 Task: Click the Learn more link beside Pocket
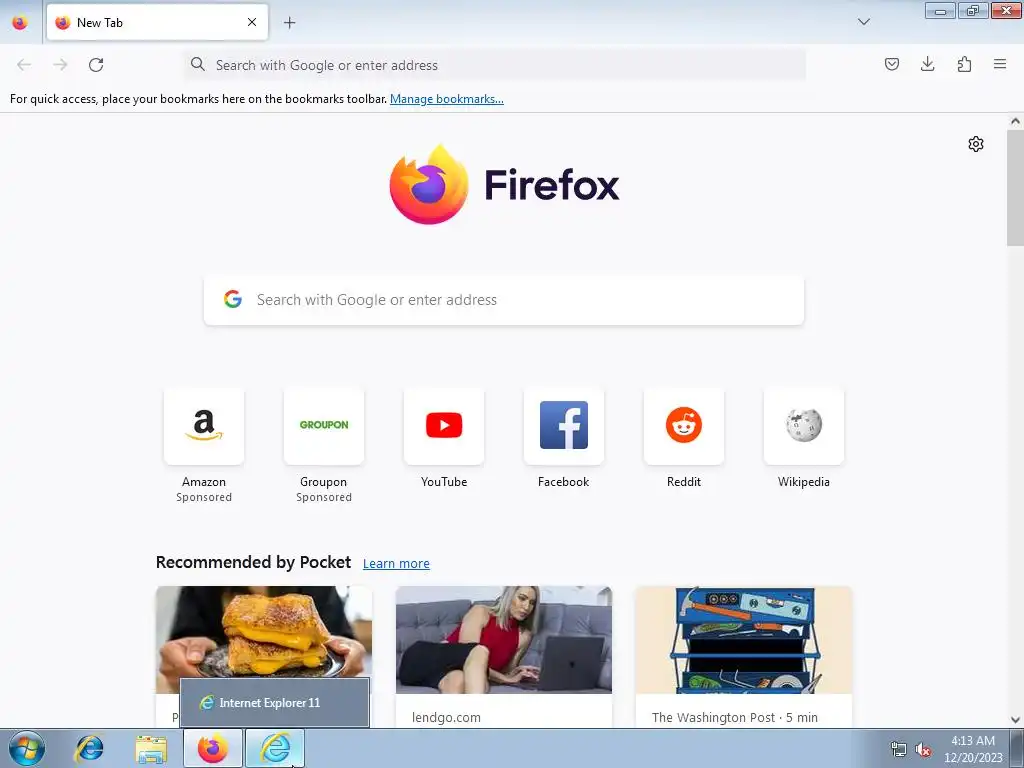pyautogui.click(x=396, y=564)
